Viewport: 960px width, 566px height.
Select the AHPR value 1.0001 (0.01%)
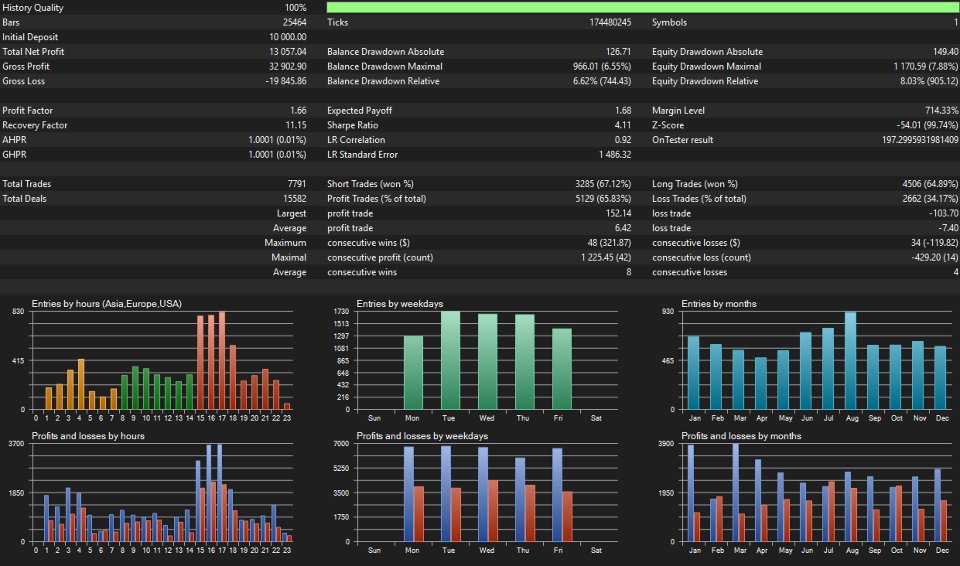(x=277, y=140)
